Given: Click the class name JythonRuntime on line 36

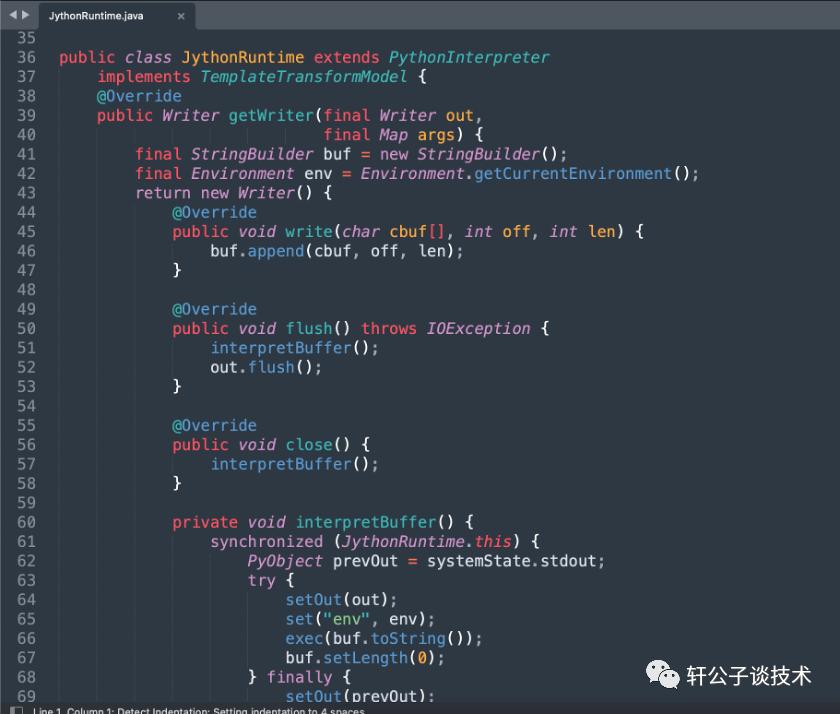Looking at the screenshot, I should click(243, 57).
